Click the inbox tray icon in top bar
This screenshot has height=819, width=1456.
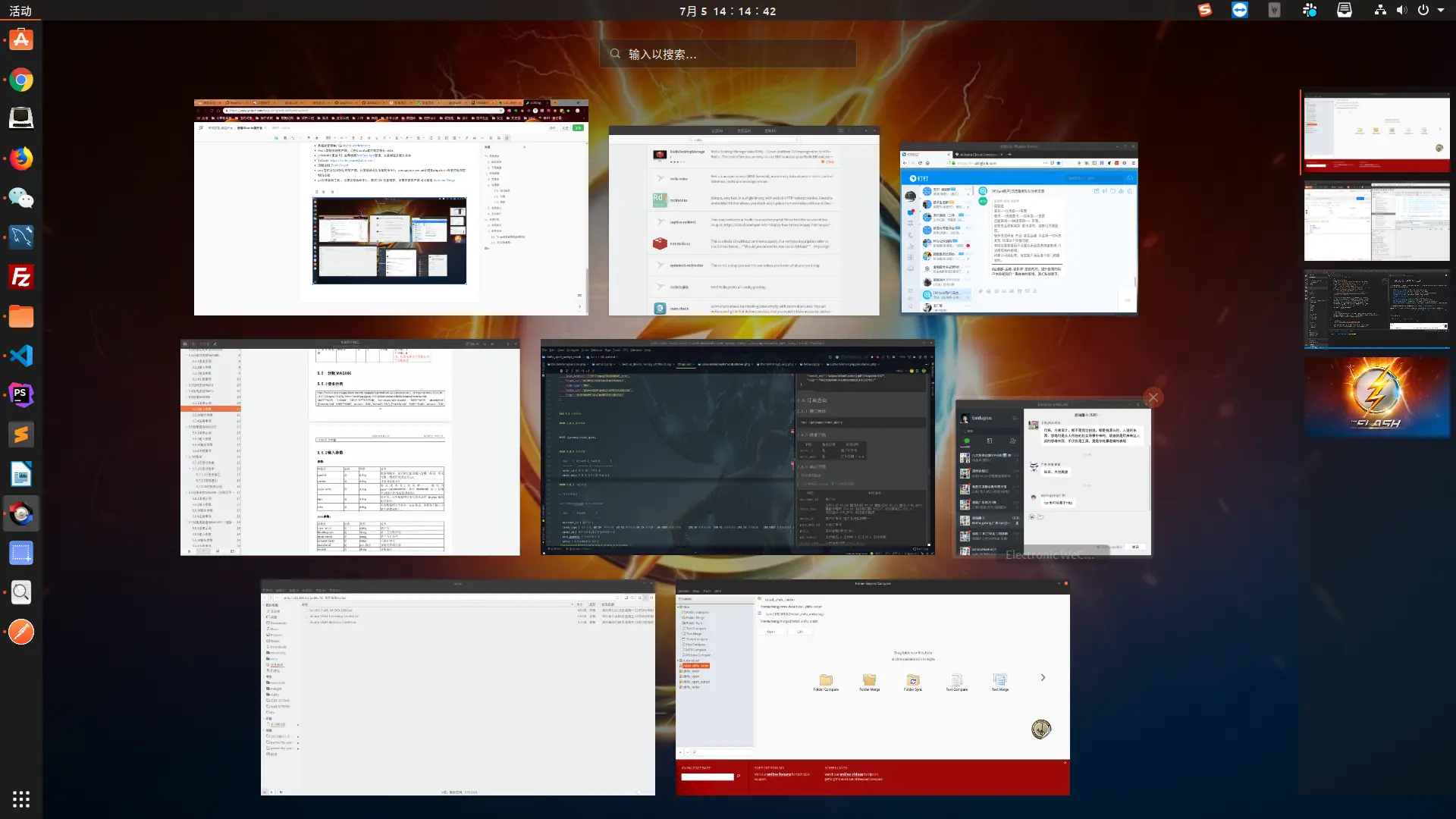click(1345, 10)
